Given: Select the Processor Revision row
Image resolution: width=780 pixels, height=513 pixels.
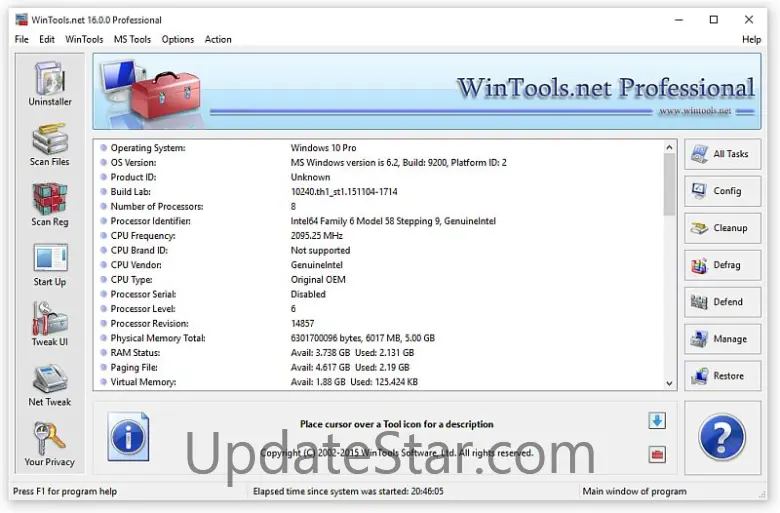Looking at the screenshot, I should [x=381, y=323].
